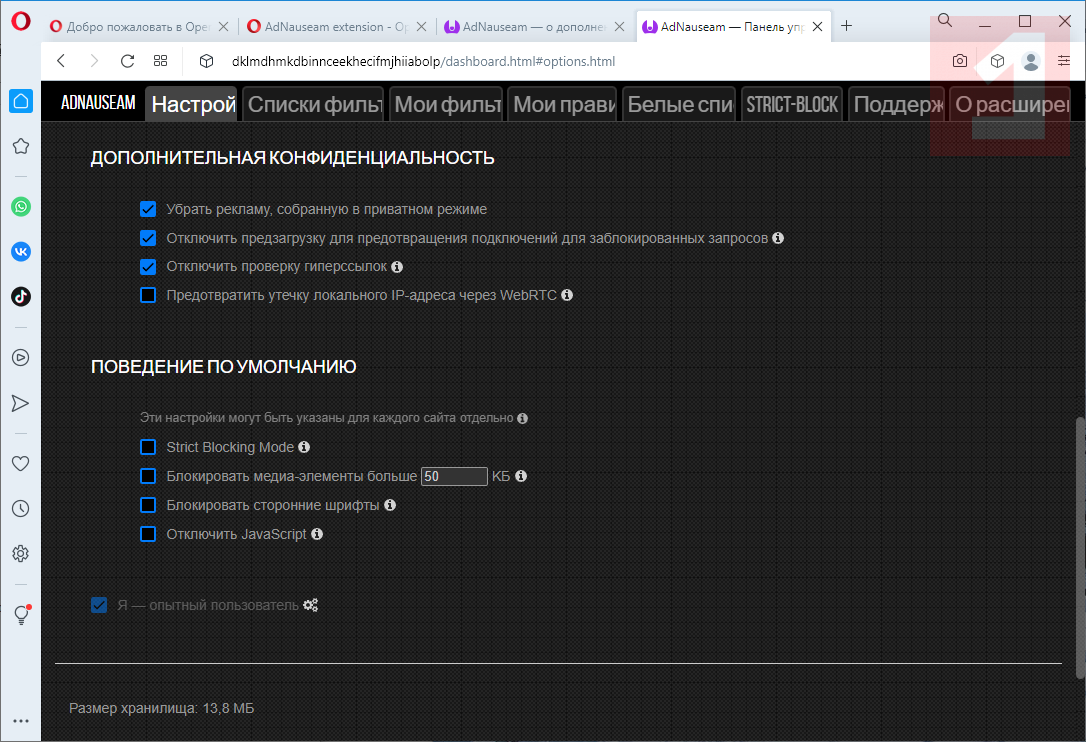
Task: Open the three-dots sidebar setup menu
Action: tap(21, 721)
